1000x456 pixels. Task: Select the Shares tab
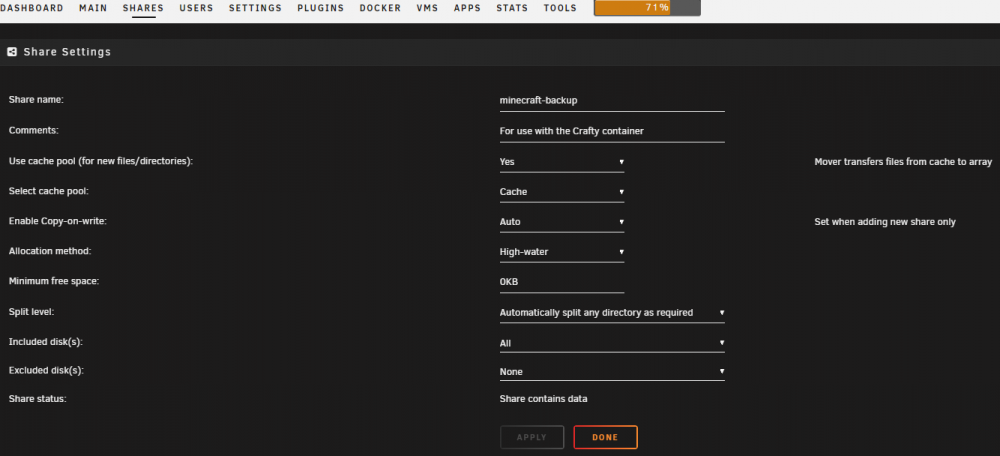coord(143,8)
